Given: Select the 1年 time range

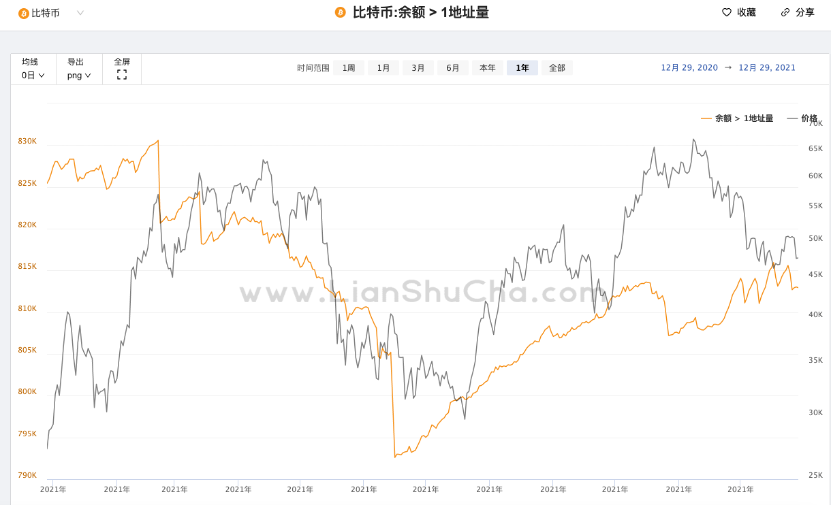Looking at the screenshot, I should 522,68.
